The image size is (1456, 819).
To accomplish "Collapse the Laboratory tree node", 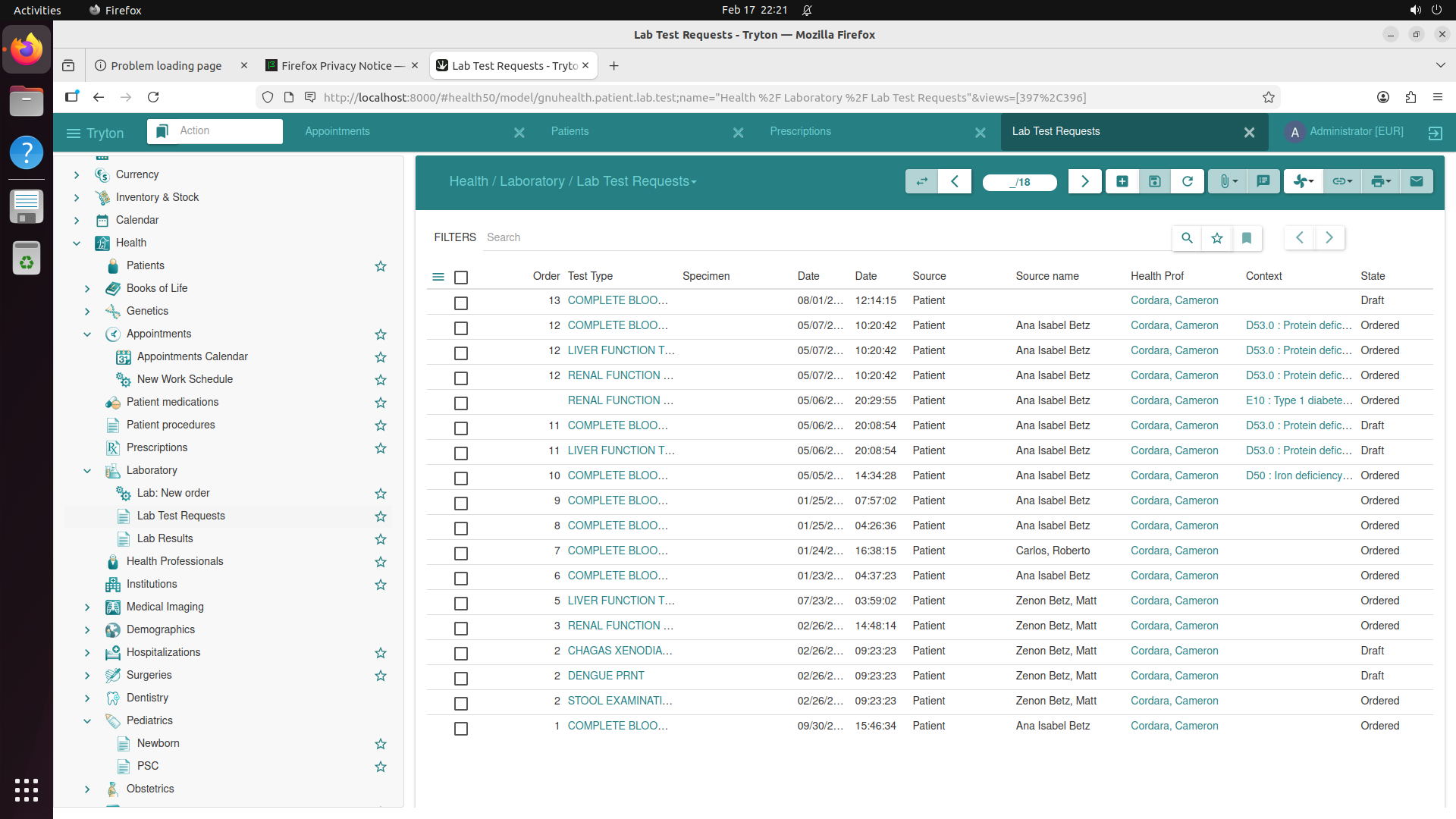I will pyautogui.click(x=87, y=471).
